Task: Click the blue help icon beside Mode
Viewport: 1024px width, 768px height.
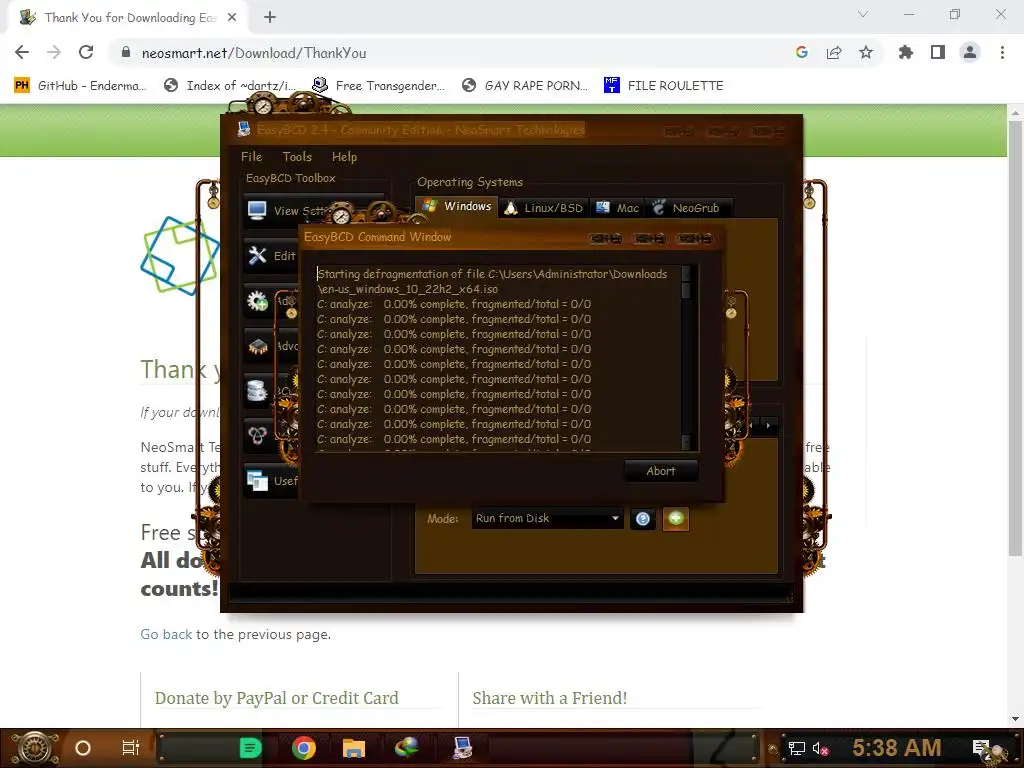Action: tap(643, 519)
